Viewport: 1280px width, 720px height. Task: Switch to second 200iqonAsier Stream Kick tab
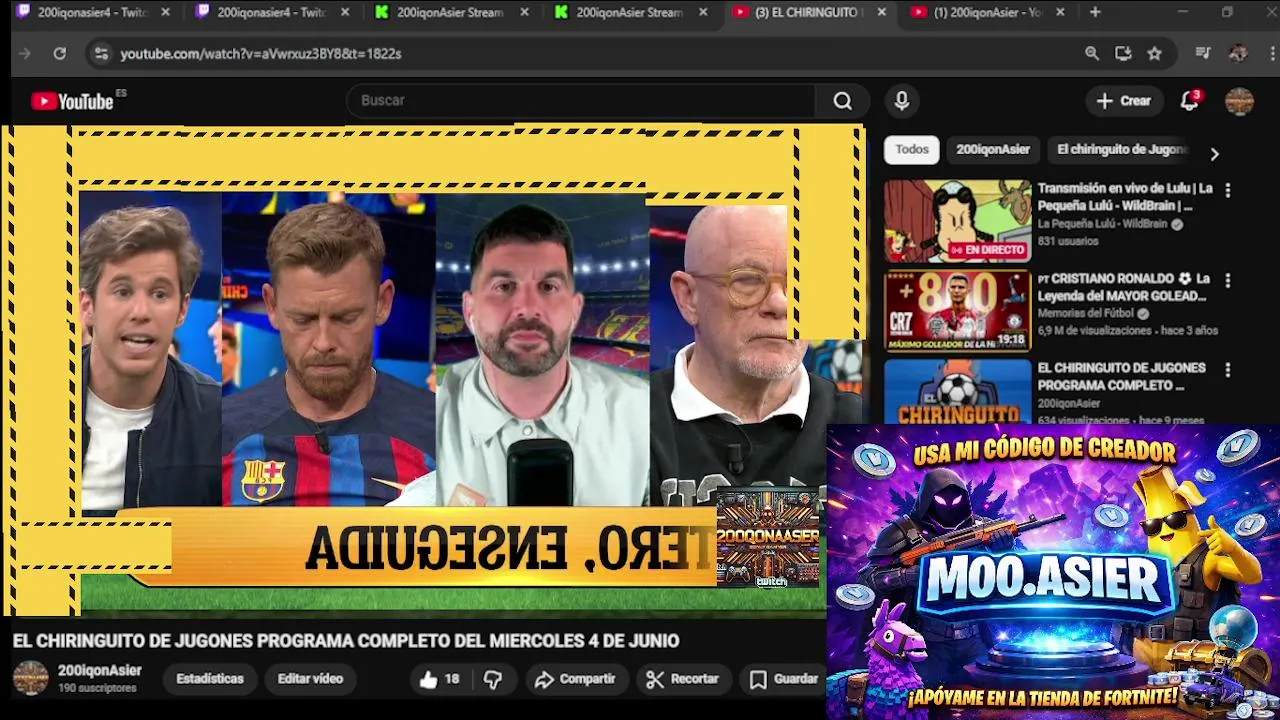click(x=630, y=12)
